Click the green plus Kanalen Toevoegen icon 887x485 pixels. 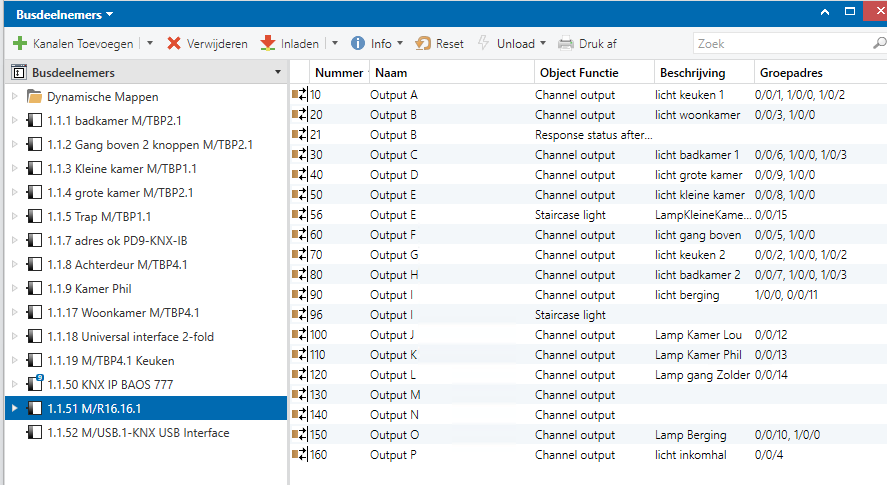[x=19, y=44]
